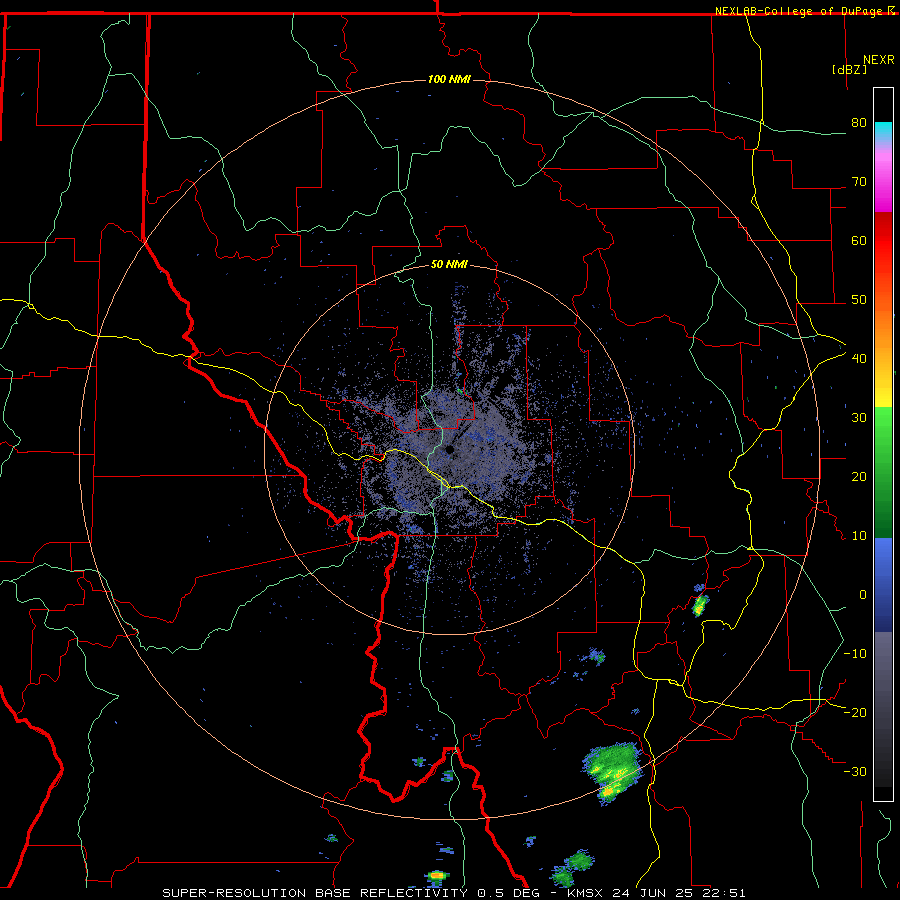Click the 24 JUN 25 date text
The height and width of the screenshot is (900, 900).
click(653, 893)
